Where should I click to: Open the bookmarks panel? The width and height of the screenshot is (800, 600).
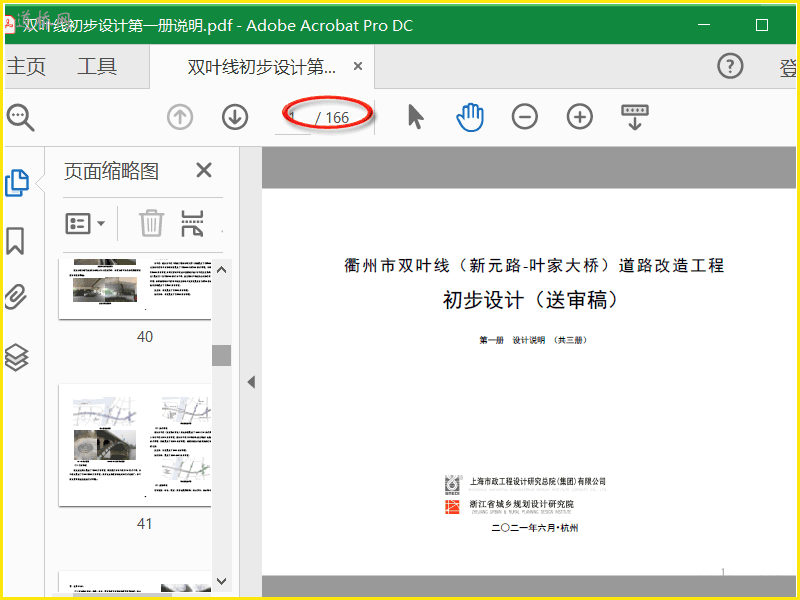[15, 241]
